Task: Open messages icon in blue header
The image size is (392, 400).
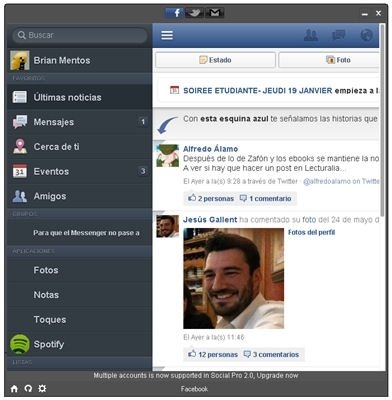Action: tap(338, 35)
